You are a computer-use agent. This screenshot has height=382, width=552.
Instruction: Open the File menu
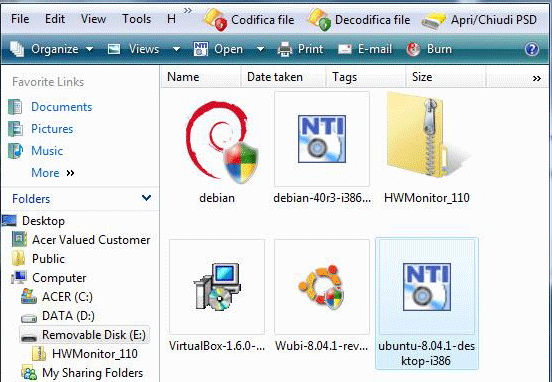click(x=20, y=19)
